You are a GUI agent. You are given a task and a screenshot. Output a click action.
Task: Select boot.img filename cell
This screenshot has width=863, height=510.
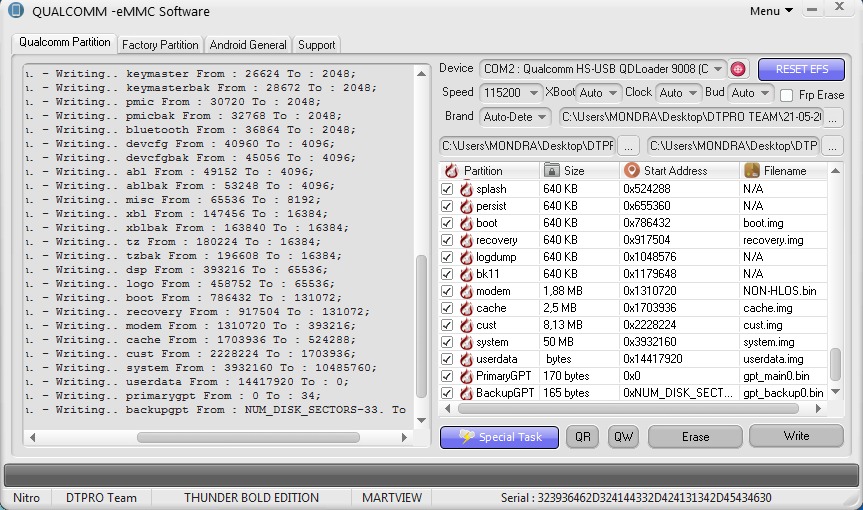click(783, 223)
